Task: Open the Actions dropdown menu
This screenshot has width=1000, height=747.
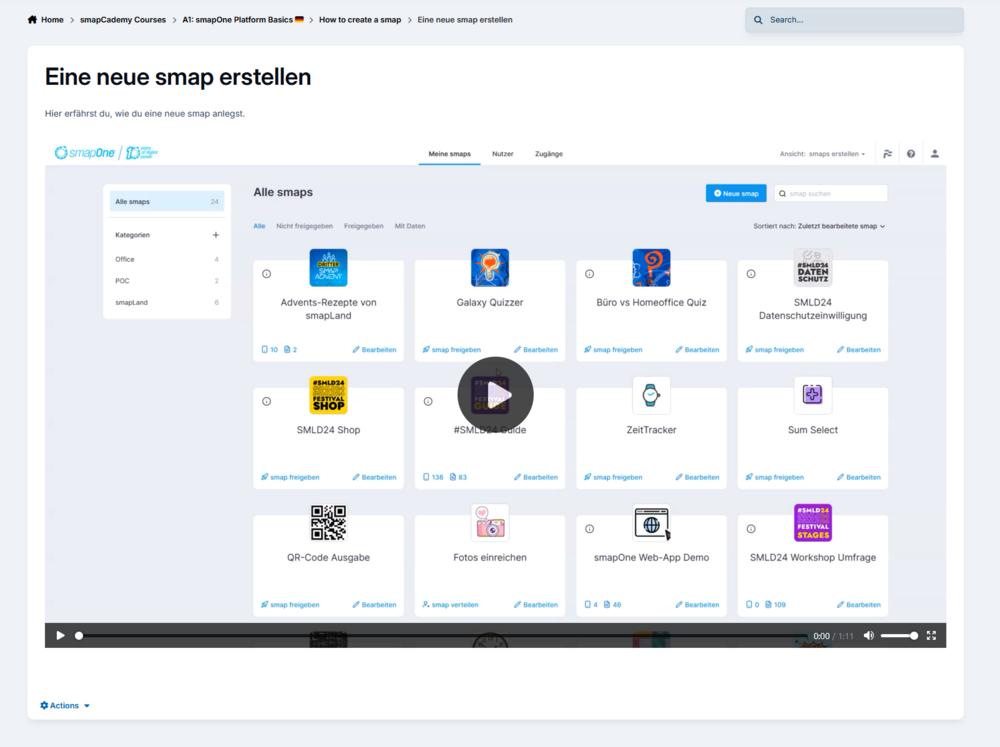Action: (x=65, y=706)
